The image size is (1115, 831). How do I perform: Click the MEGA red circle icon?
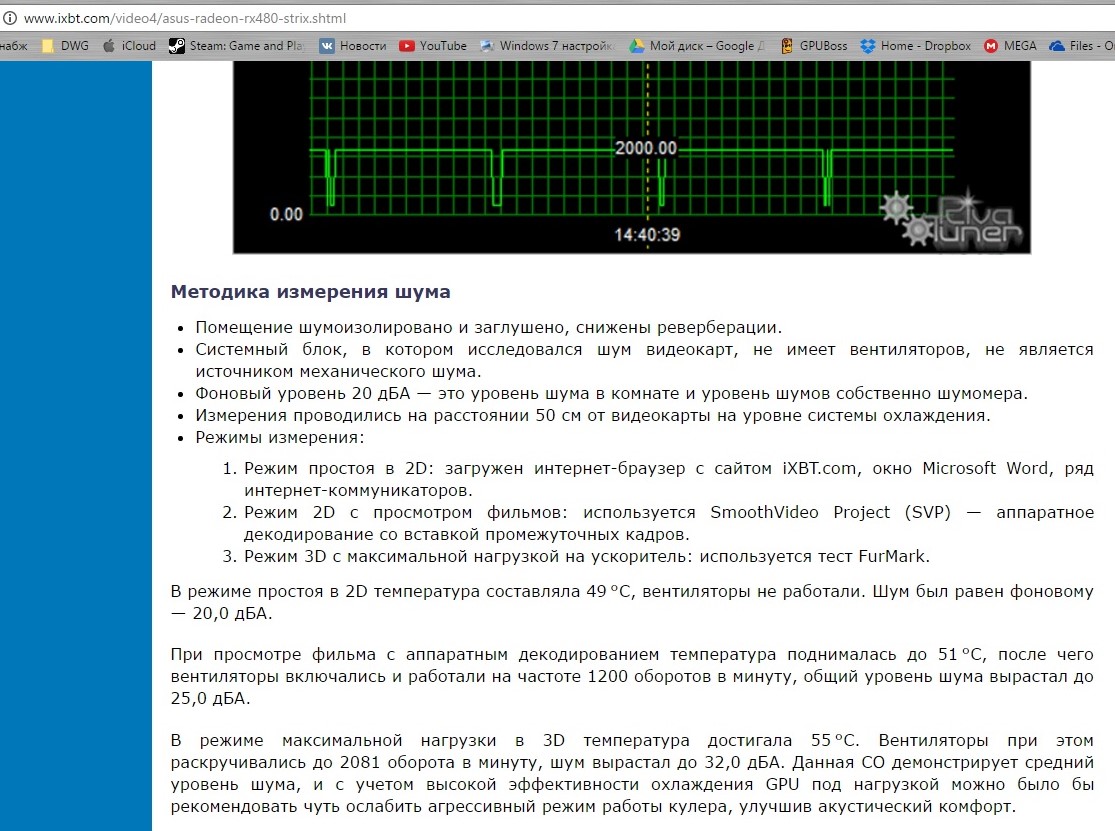tap(991, 46)
